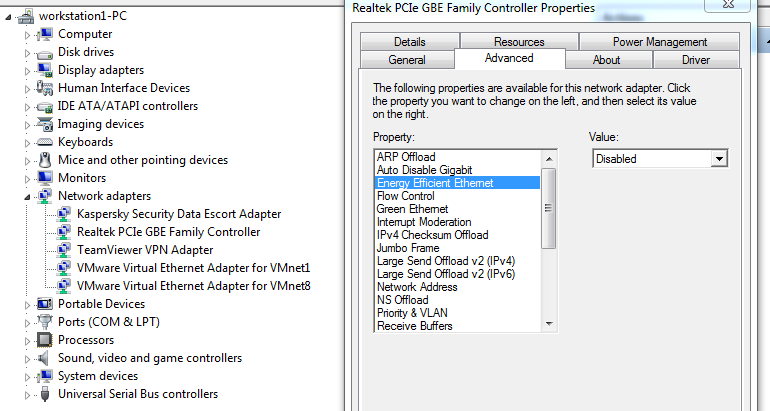Select Green Ethernet in the property list
Image resolution: width=770 pixels, height=411 pixels.
pos(412,209)
